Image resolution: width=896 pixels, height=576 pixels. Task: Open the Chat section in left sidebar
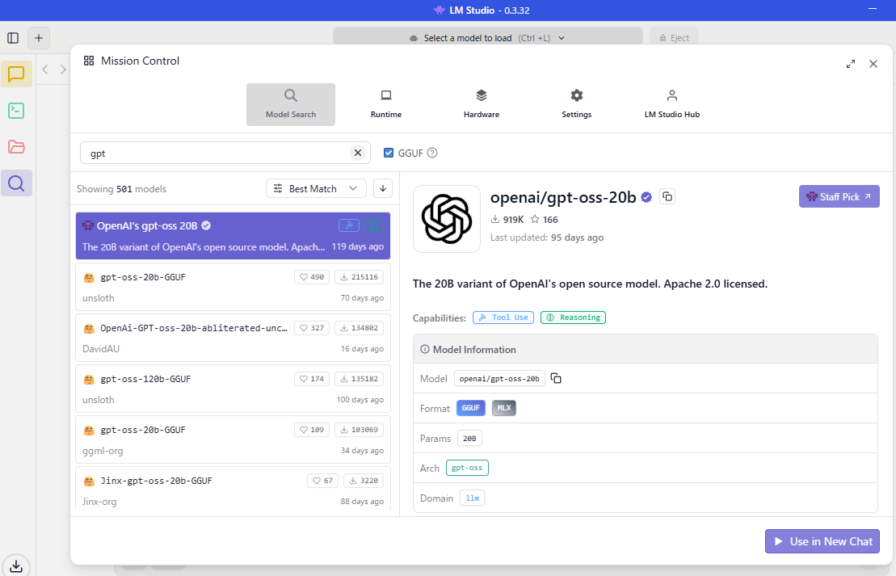tap(16, 74)
